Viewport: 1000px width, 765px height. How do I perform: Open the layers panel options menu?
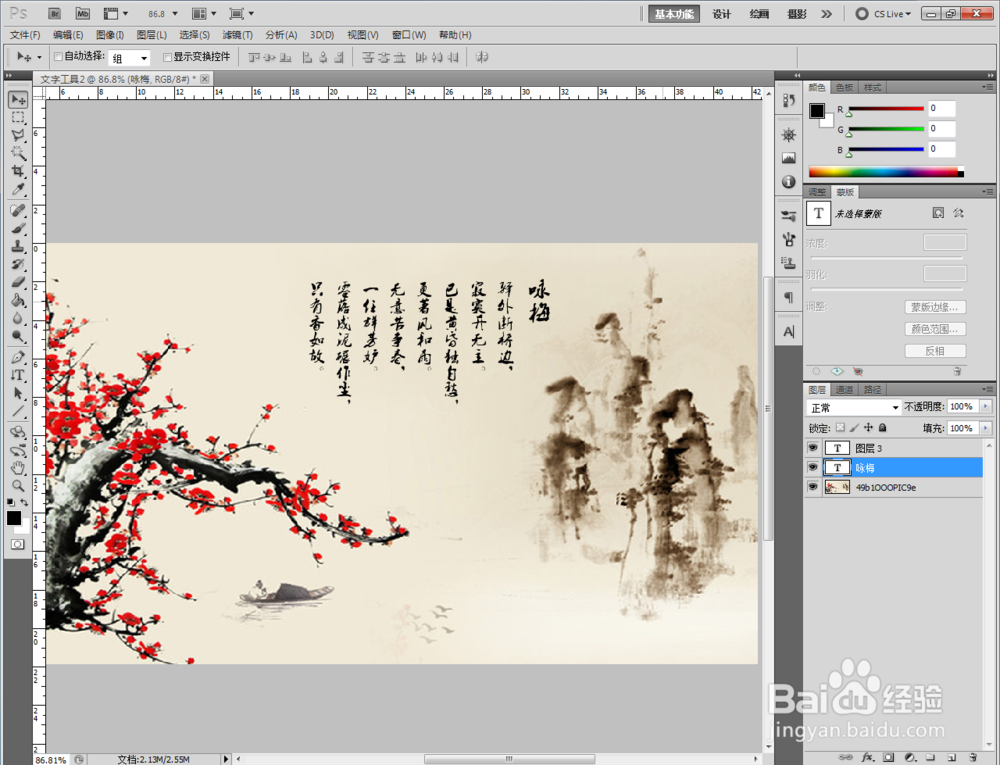[x=988, y=389]
